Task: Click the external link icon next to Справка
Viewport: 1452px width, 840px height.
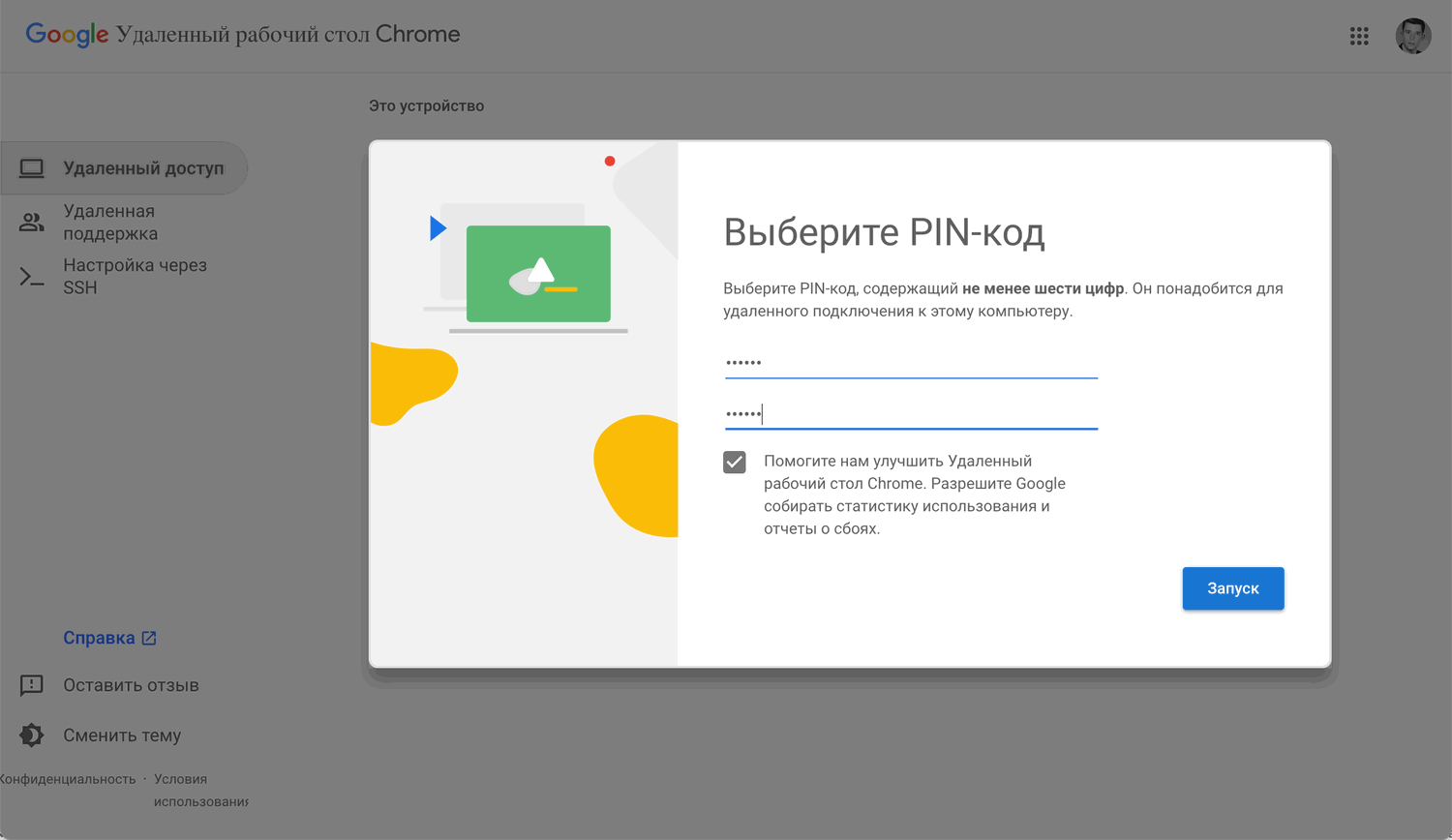Action: [148, 637]
